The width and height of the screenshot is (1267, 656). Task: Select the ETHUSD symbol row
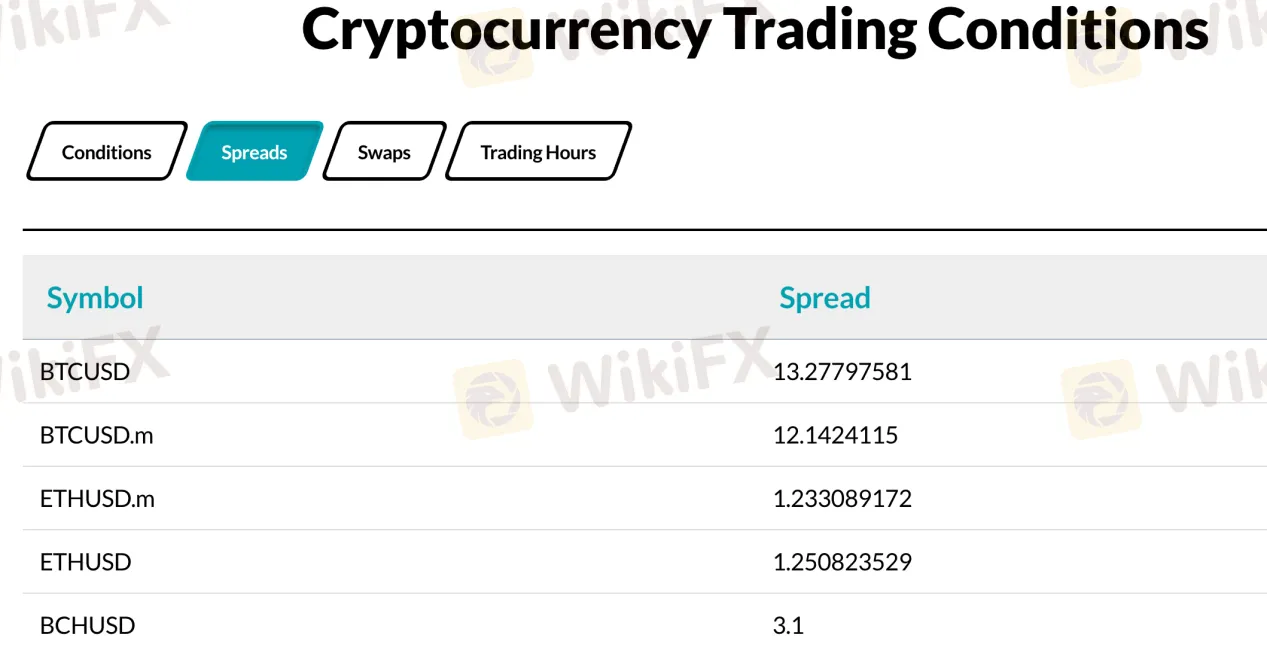pyautogui.click(x=645, y=562)
